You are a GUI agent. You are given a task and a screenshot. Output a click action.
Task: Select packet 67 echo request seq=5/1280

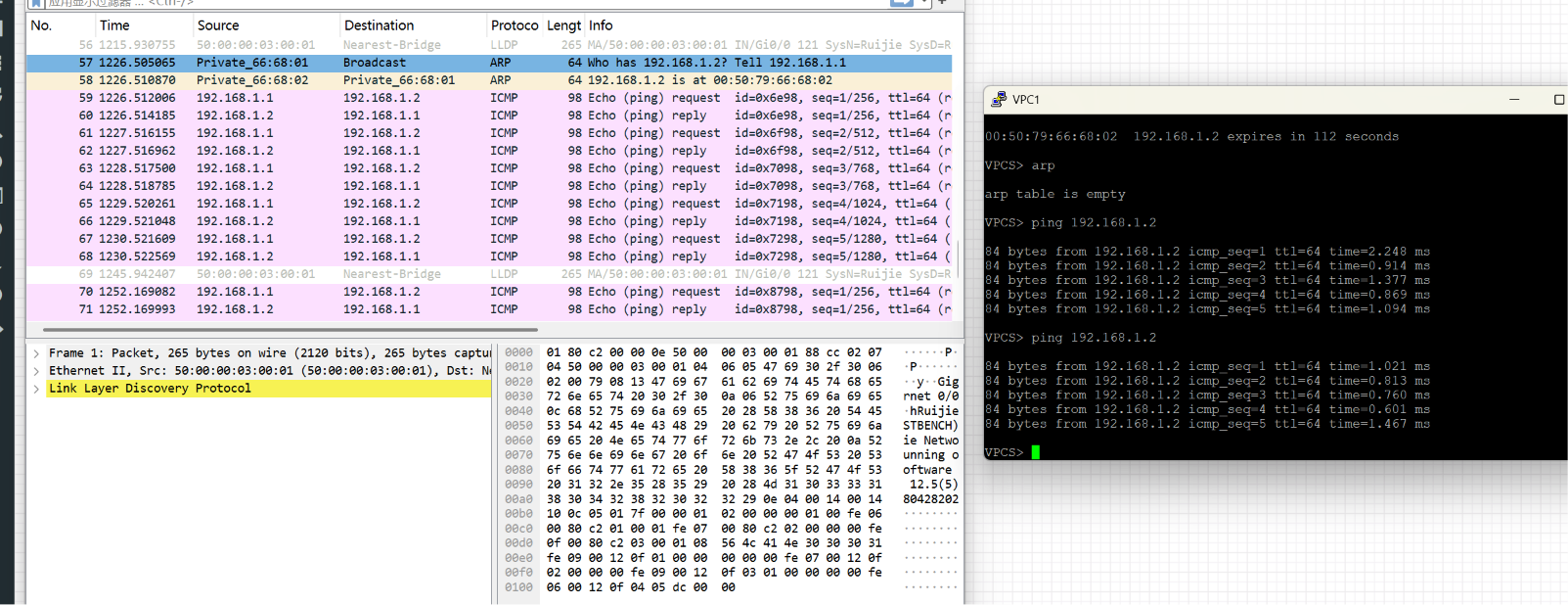coord(489,239)
